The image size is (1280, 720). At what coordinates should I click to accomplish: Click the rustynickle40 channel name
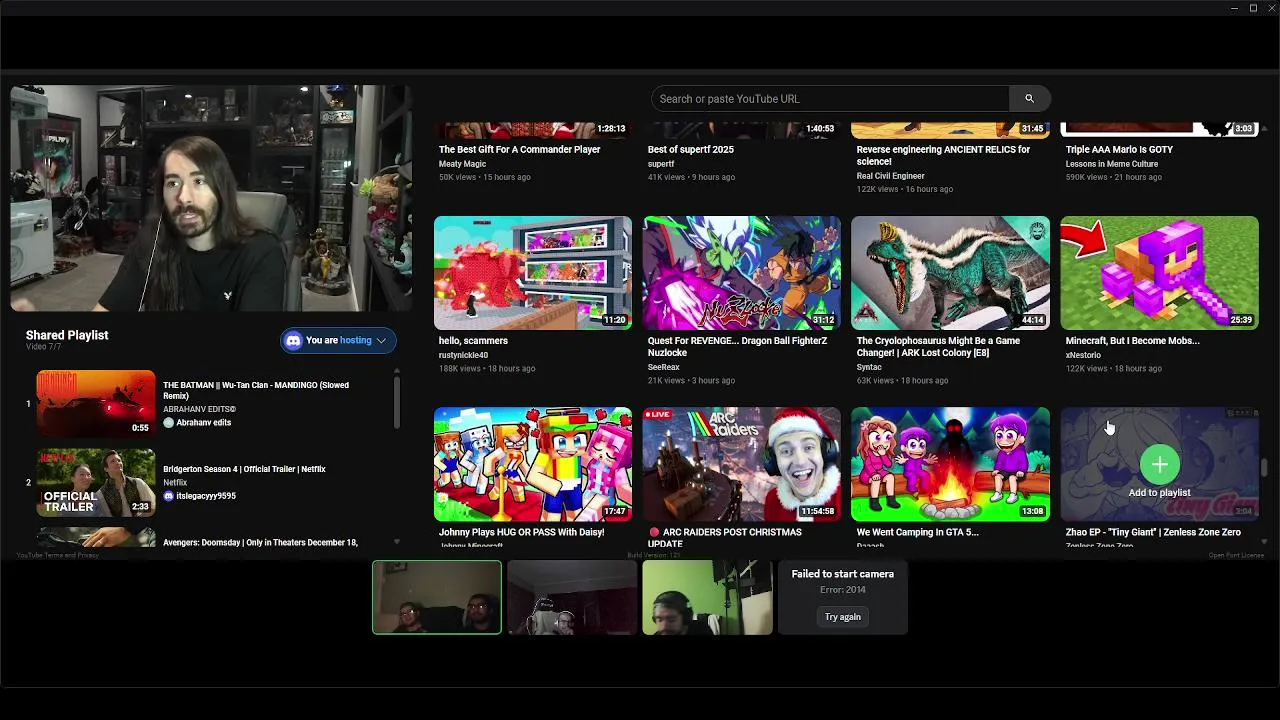click(x=463, y=355)
